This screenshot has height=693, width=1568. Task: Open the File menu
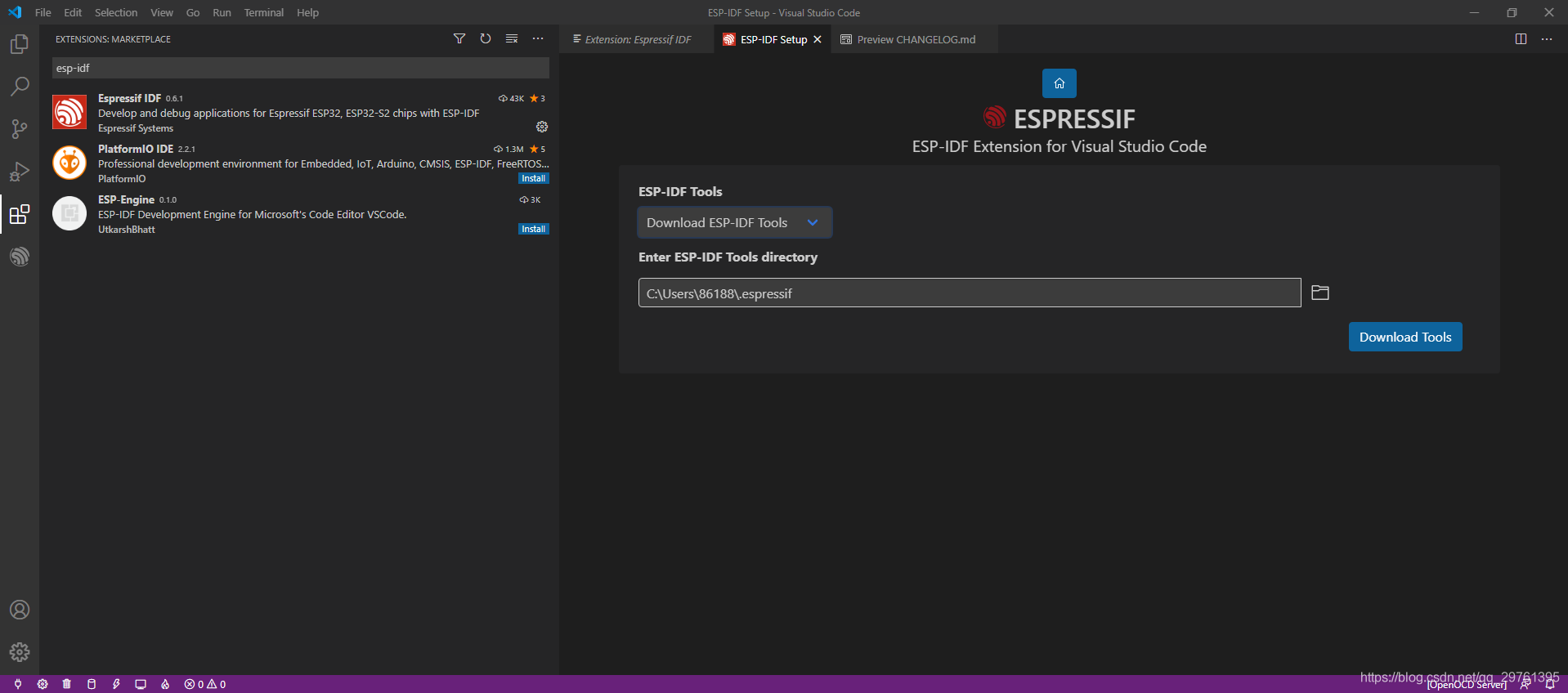[x=43, y=12]
